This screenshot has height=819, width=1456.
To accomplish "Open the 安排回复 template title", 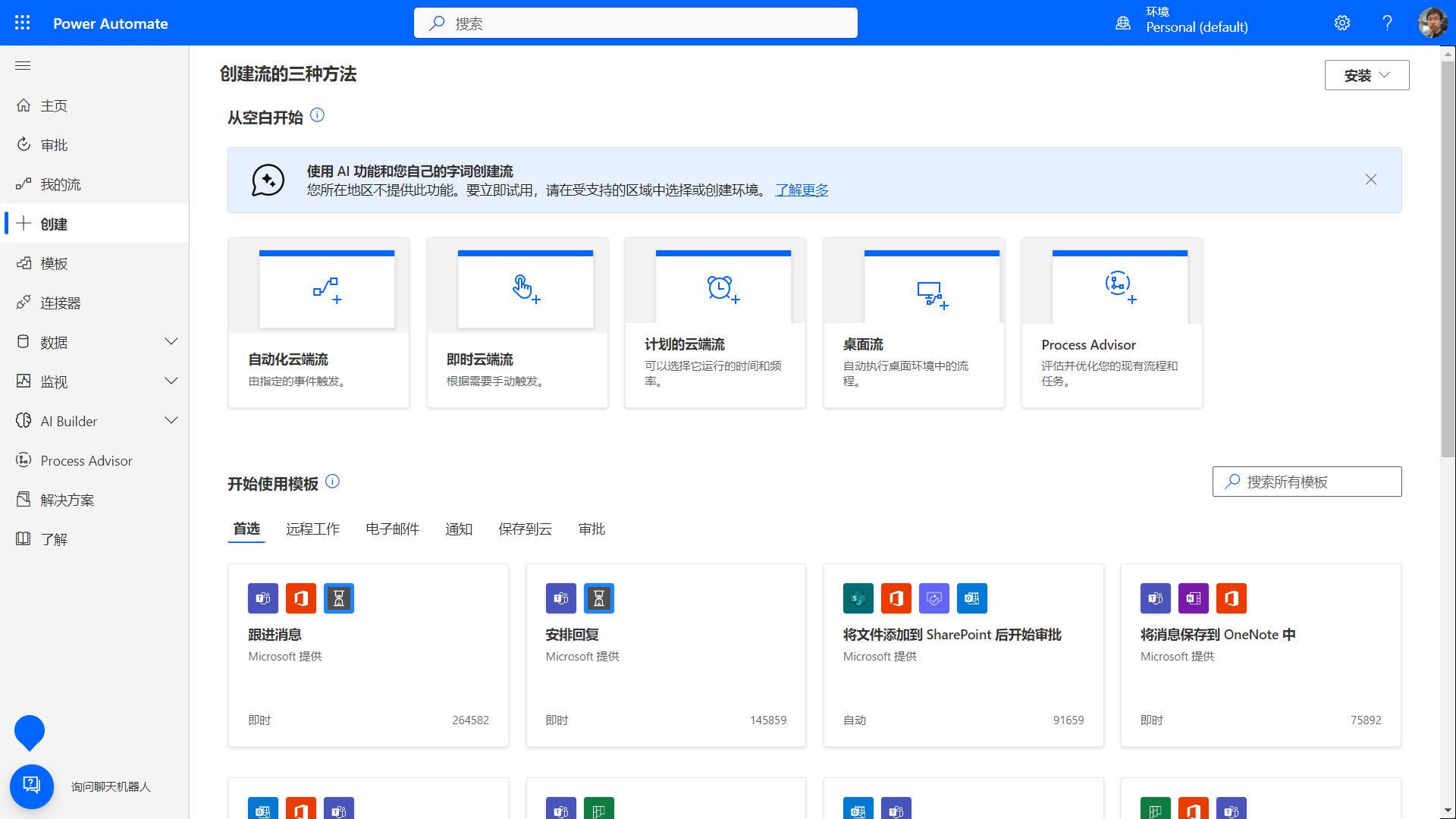I will tap(573, 635).
